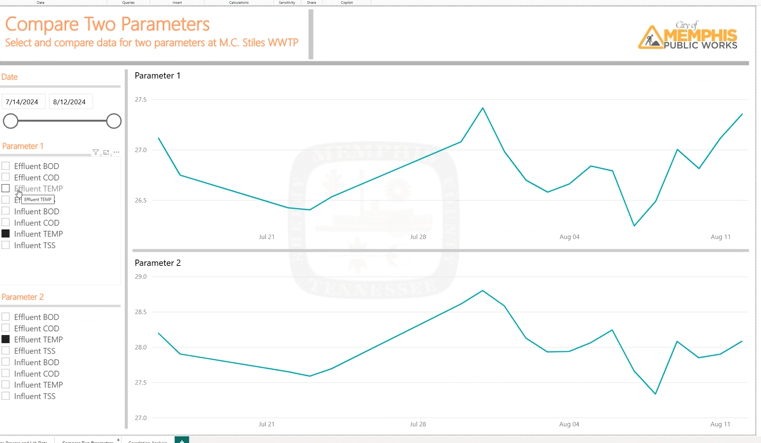The width and height of the screenshot is (761, 443).
Task: Open focus mode for Parameter 1 slicer
Action: click(x=106, y=153)
